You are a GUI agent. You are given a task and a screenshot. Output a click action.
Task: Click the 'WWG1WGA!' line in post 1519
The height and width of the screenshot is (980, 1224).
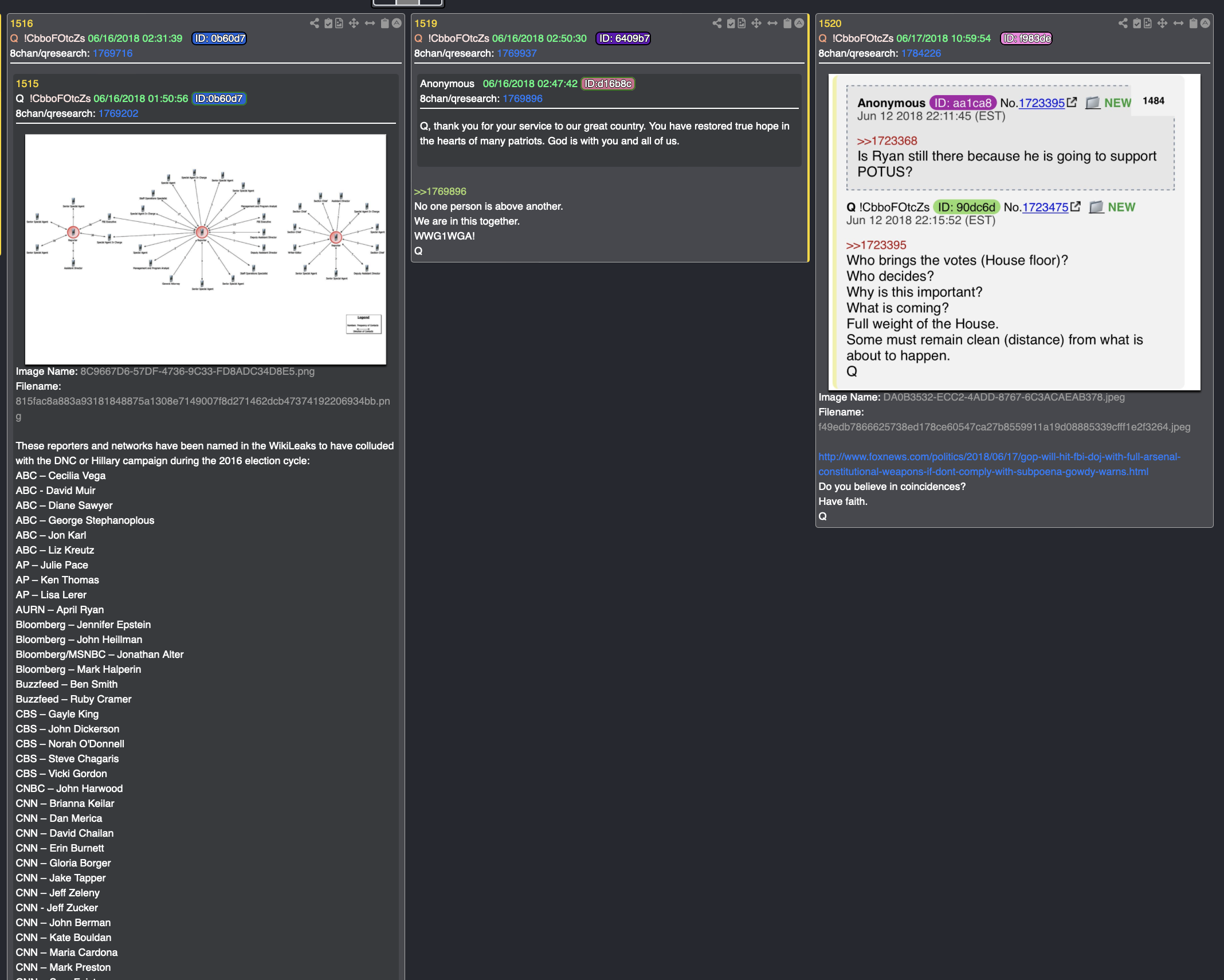pyautogui.click(x=445, y=236)
